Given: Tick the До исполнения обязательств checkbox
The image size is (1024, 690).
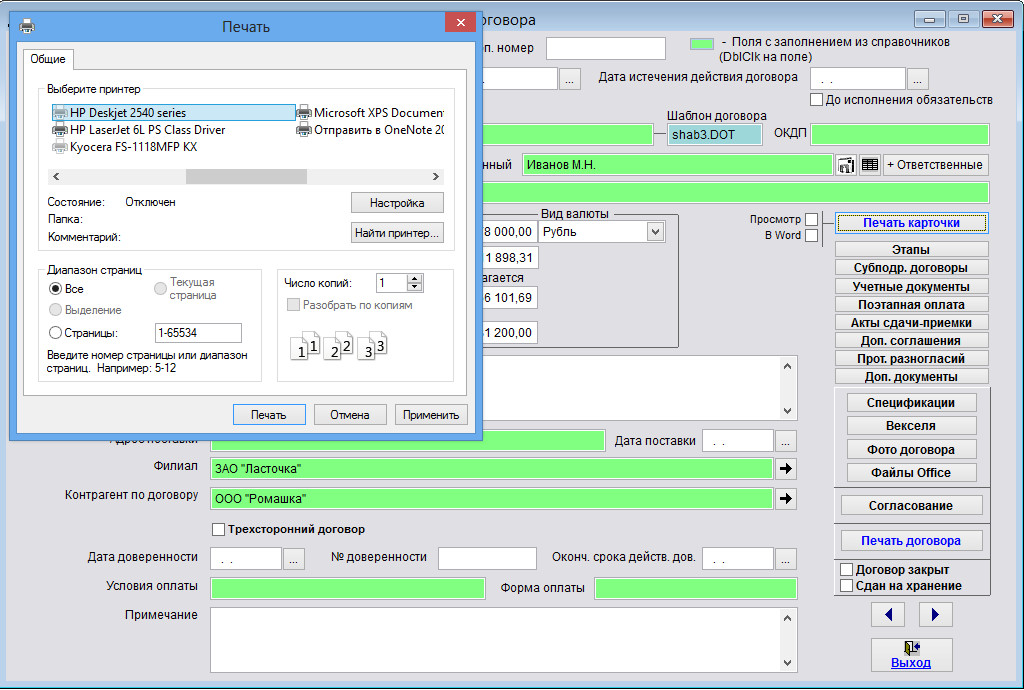Looking at the screenshot, I should [816, 100].
